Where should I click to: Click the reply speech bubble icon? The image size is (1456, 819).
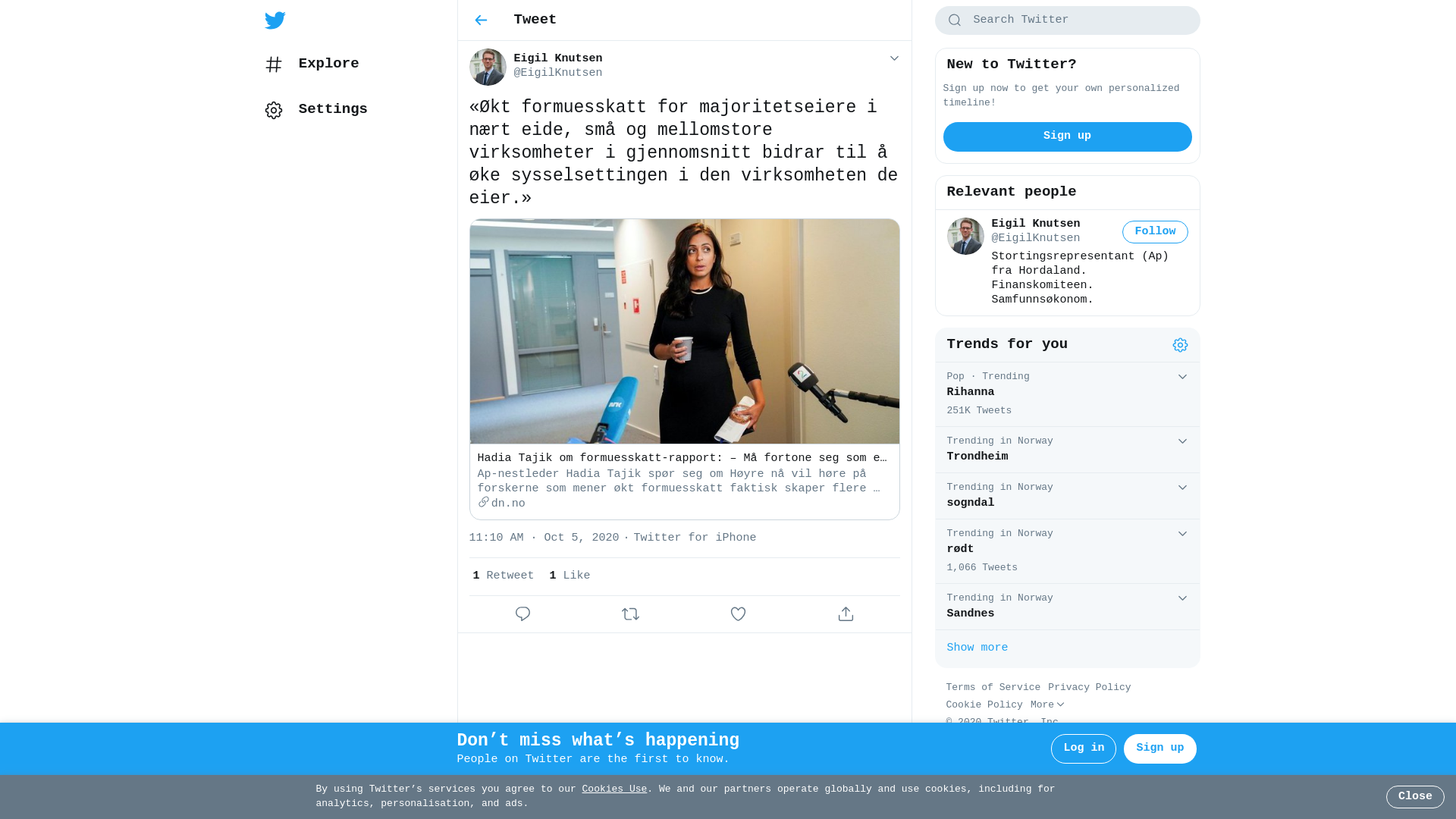pos(522,614)
